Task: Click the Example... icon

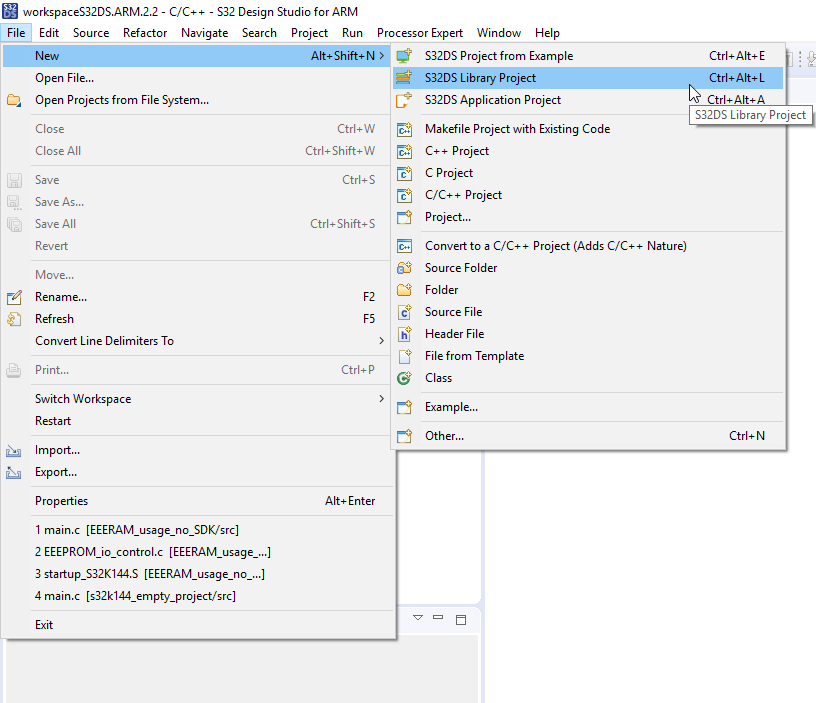Action: pos(404,407)
